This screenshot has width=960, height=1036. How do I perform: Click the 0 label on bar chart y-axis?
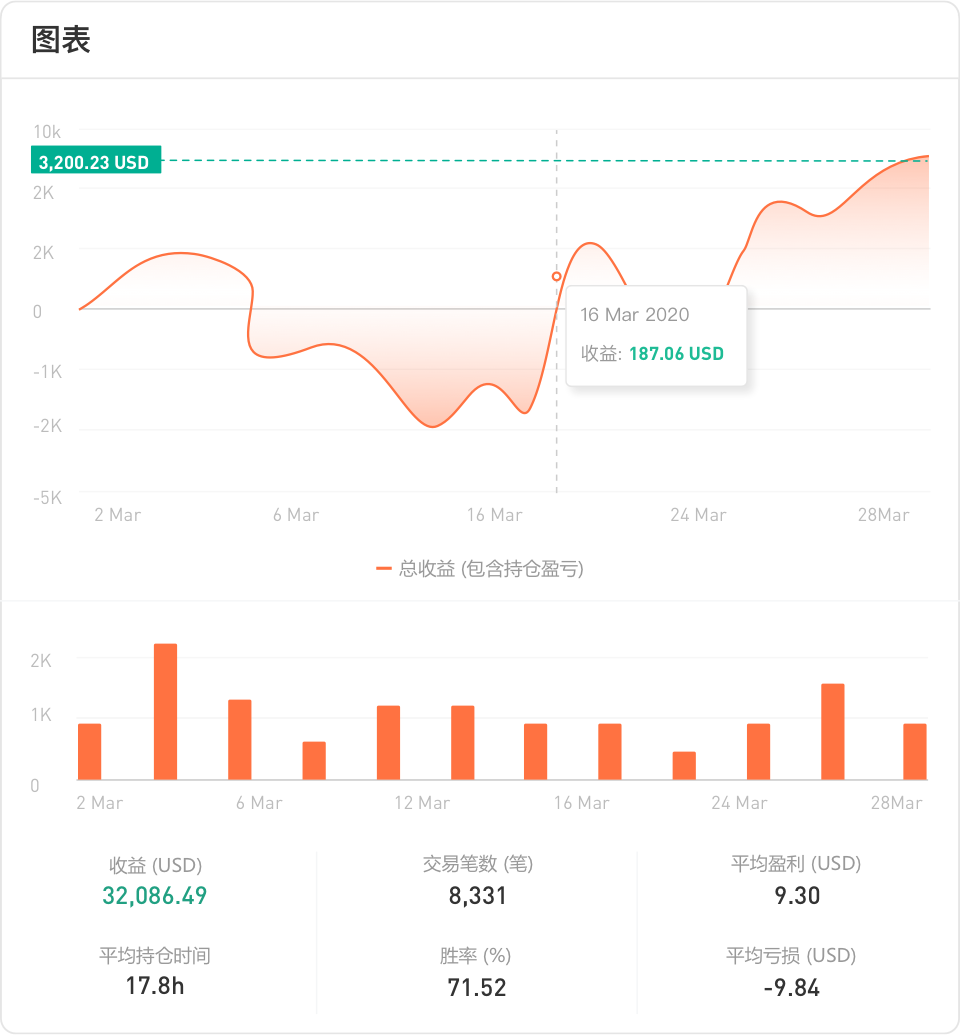pos(35,786)
